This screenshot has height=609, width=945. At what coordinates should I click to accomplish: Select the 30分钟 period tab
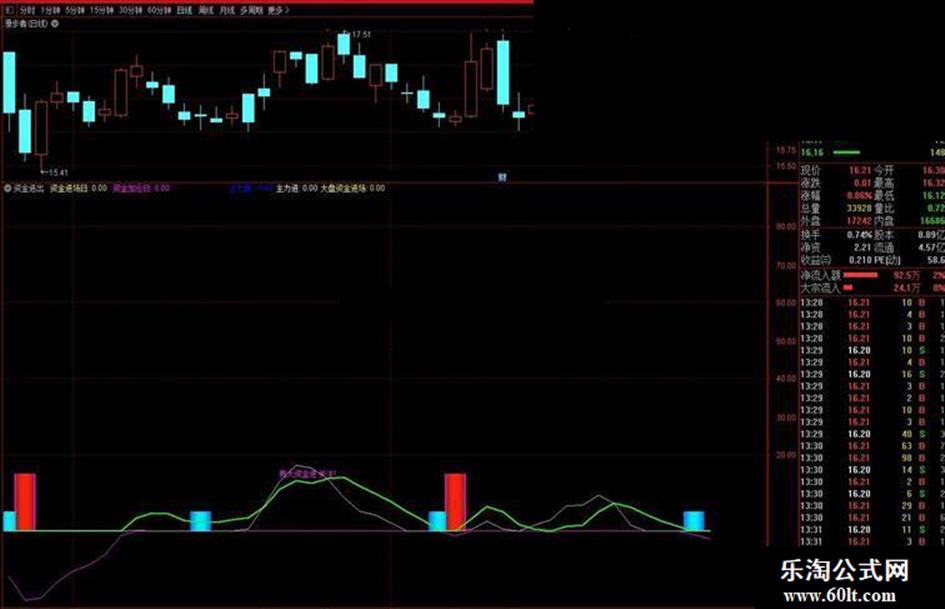pos(130,11)
